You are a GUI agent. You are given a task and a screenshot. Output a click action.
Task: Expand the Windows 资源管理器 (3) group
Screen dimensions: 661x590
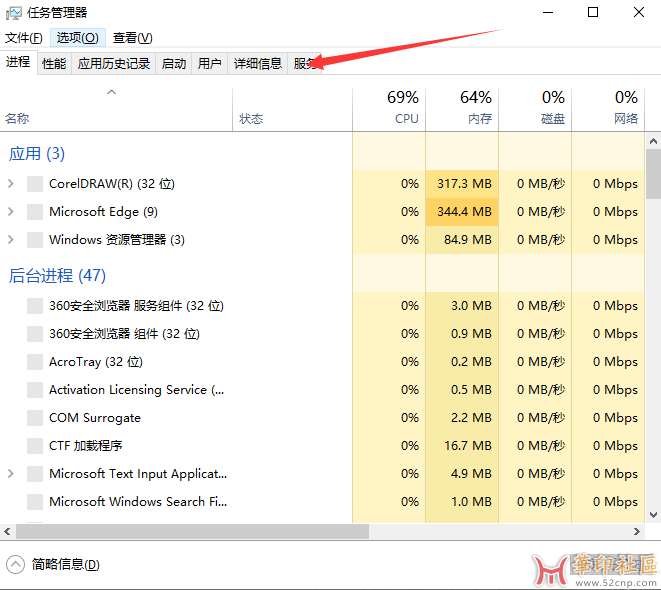(x=11, y=240)
